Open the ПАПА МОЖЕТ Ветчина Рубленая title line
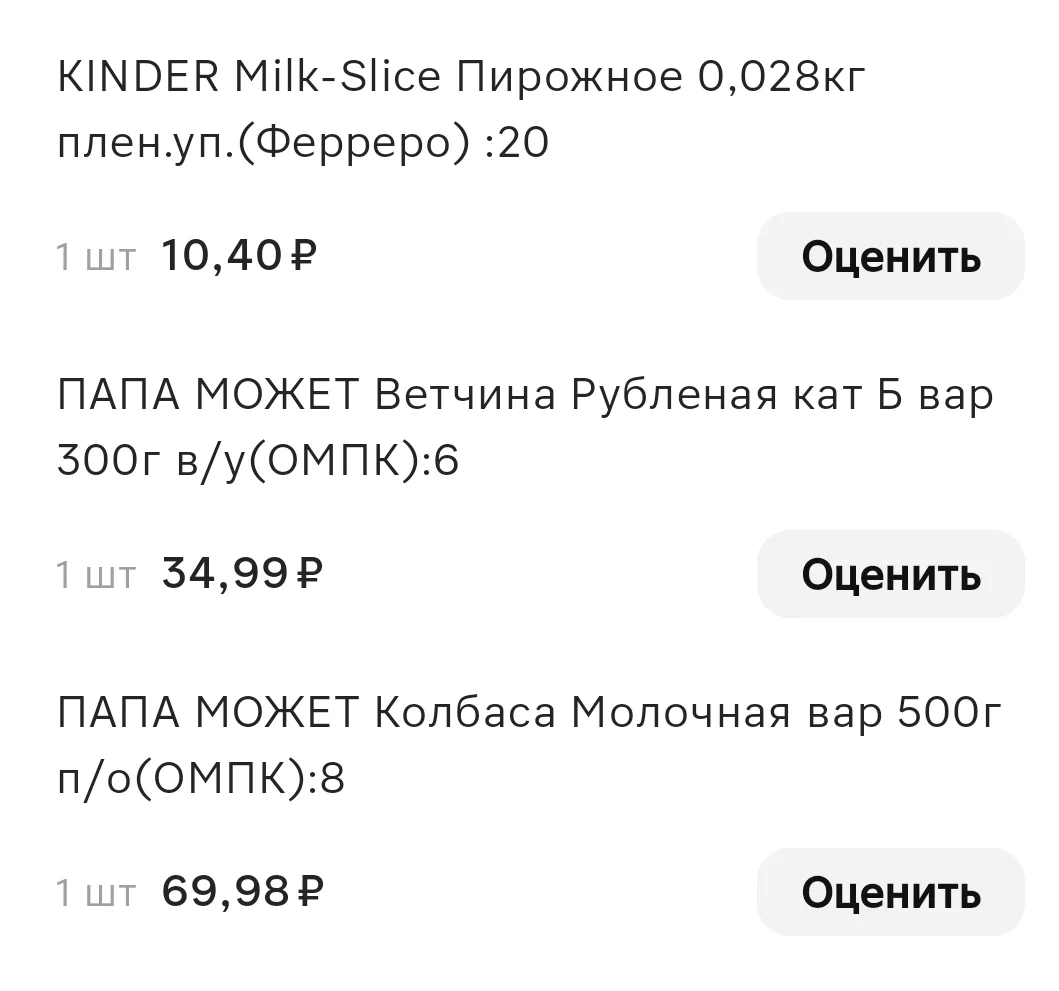Screen dimensions: 1059x991 [x=525, y=395]
